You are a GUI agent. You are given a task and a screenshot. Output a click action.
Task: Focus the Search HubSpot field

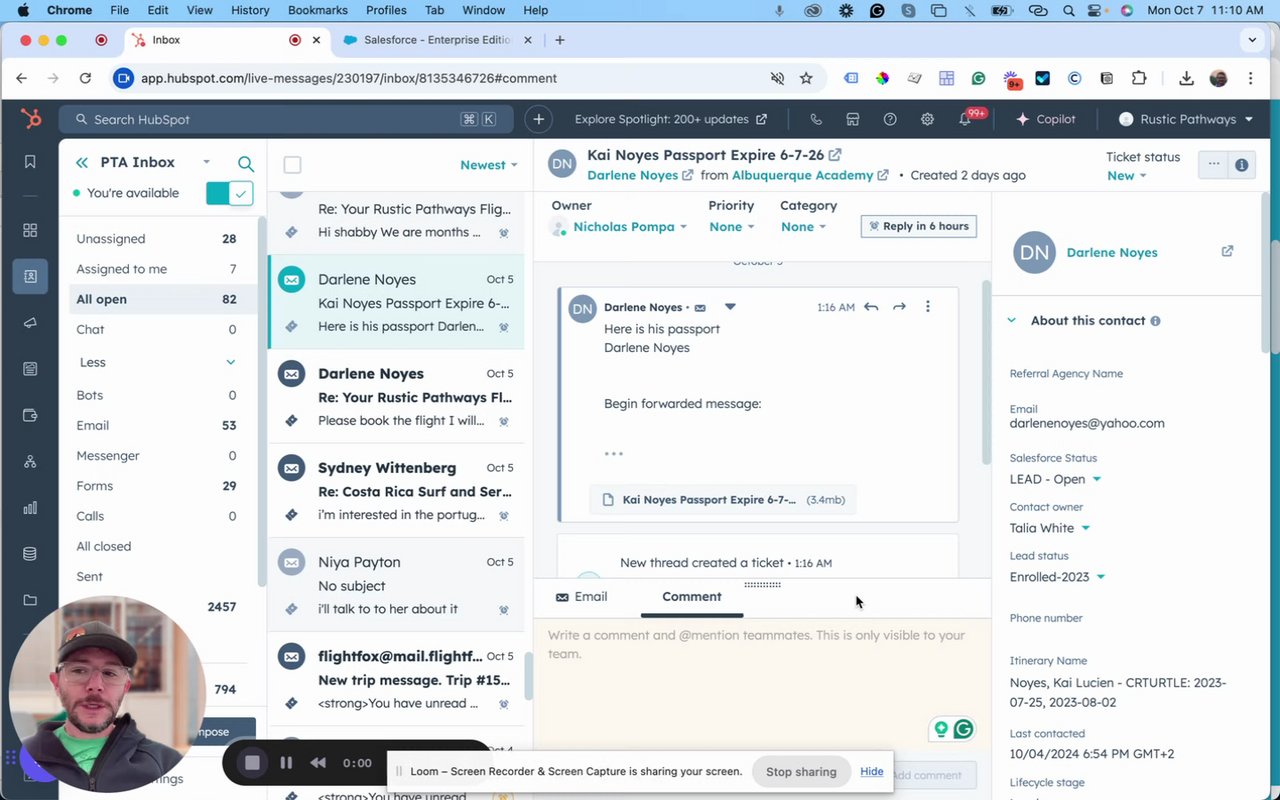(286, 119)
